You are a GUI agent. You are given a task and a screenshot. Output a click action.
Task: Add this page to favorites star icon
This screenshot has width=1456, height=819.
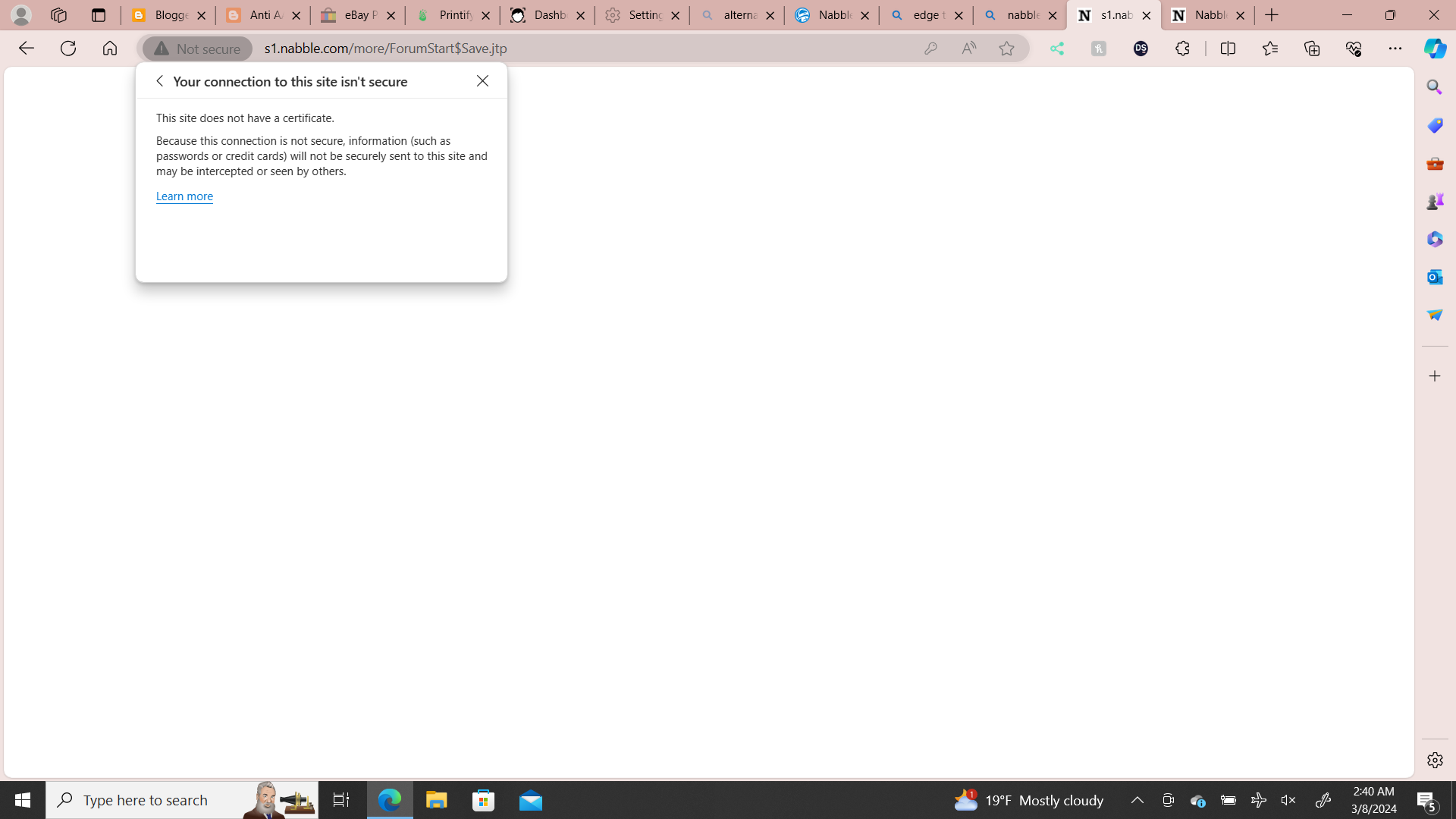pos(1006,49)
